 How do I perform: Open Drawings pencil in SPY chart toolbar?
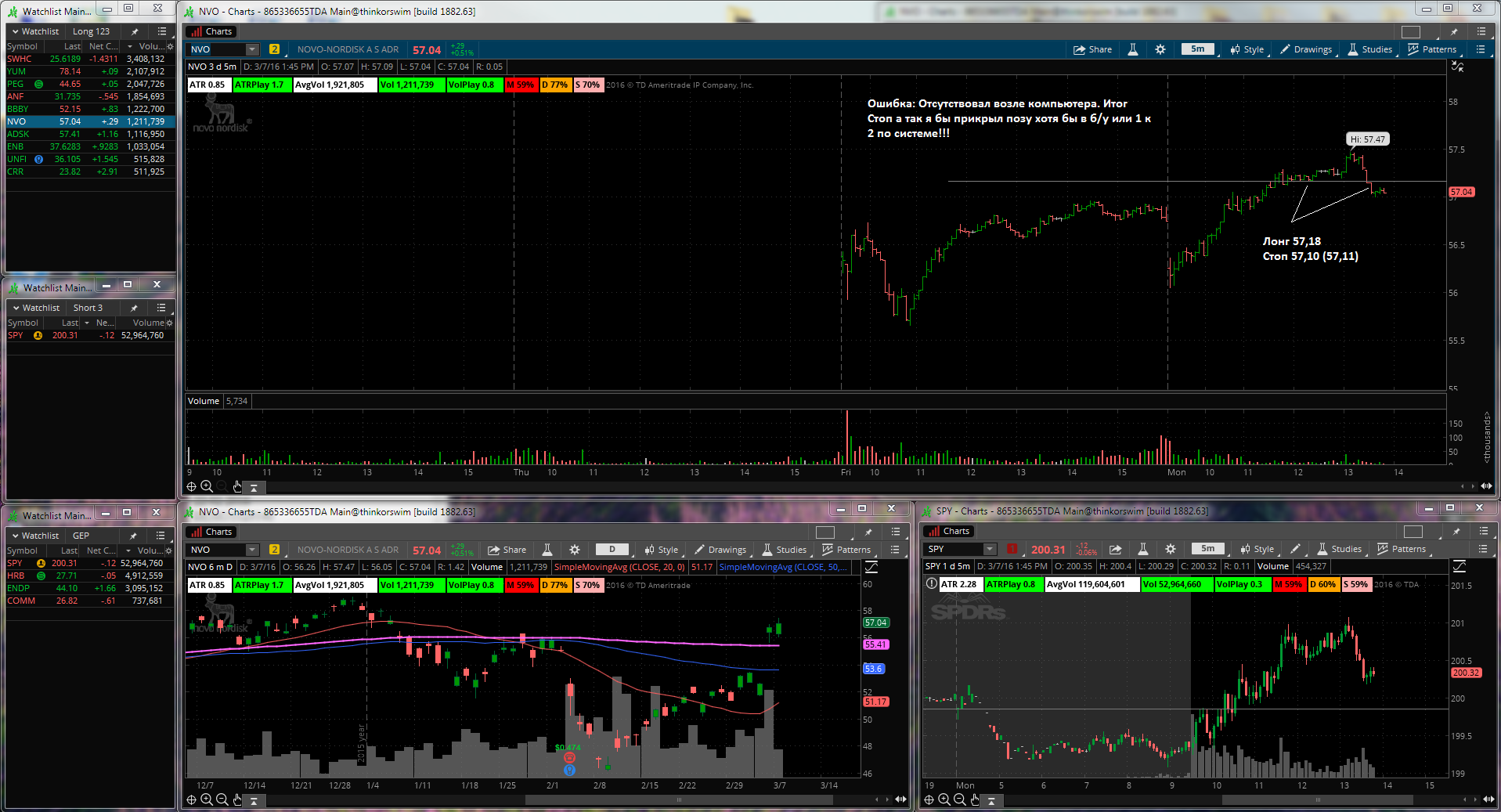[1295, 550]
